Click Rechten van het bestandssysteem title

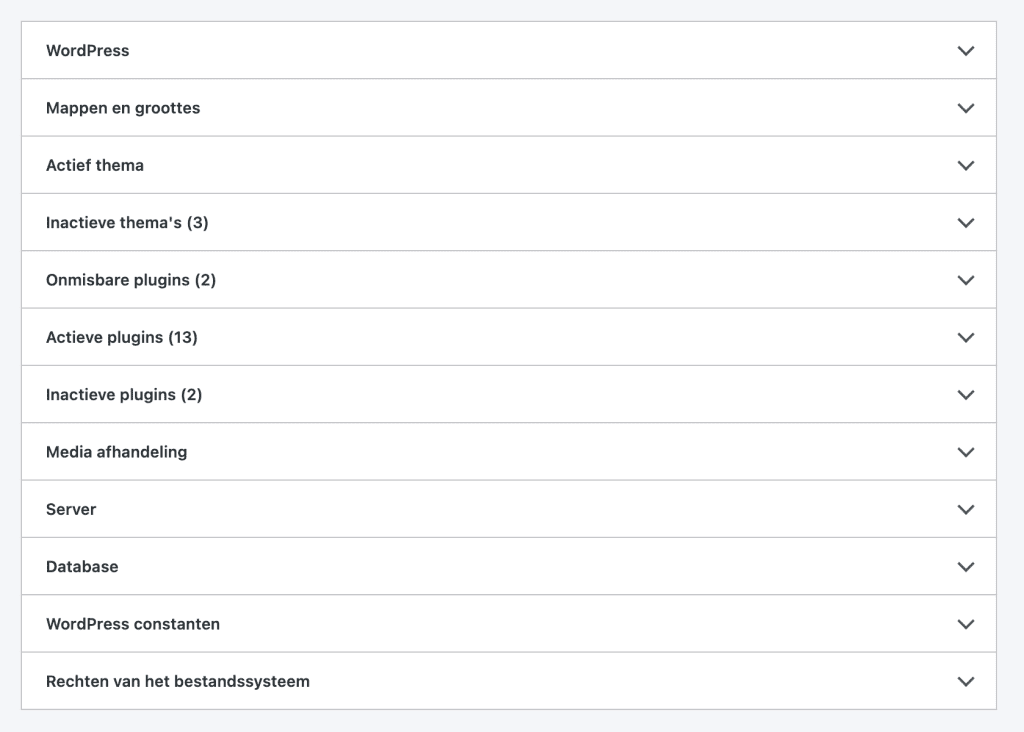[178, 682]
